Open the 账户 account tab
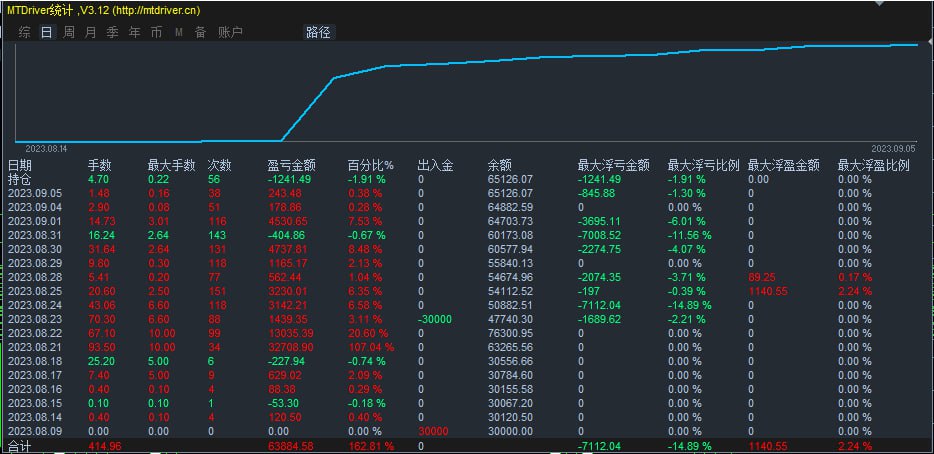Screen dimensions: 934x454 (x=230, y=32)
